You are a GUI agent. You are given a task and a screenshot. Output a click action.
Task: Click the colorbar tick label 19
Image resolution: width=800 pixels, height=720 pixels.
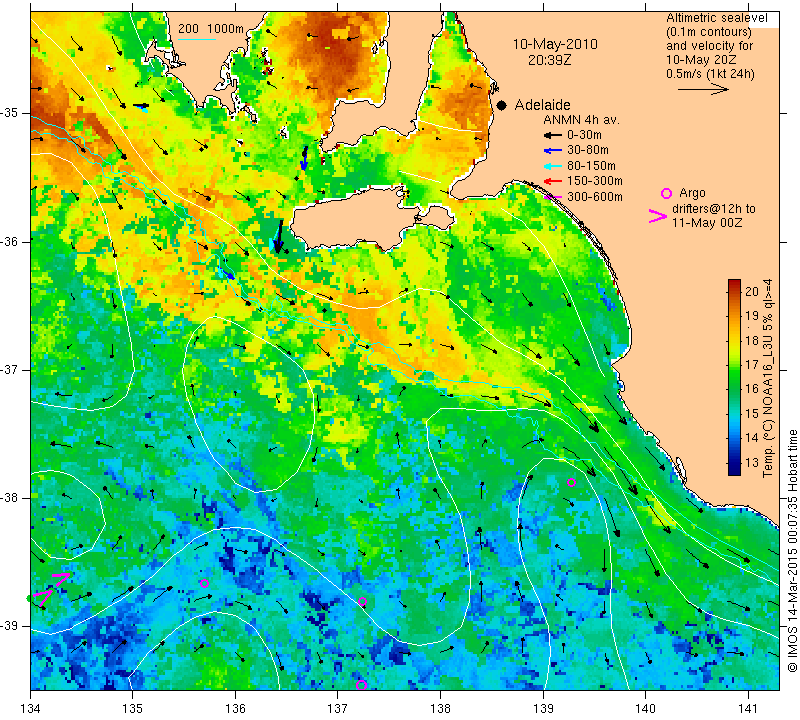[x=752, y=315]
